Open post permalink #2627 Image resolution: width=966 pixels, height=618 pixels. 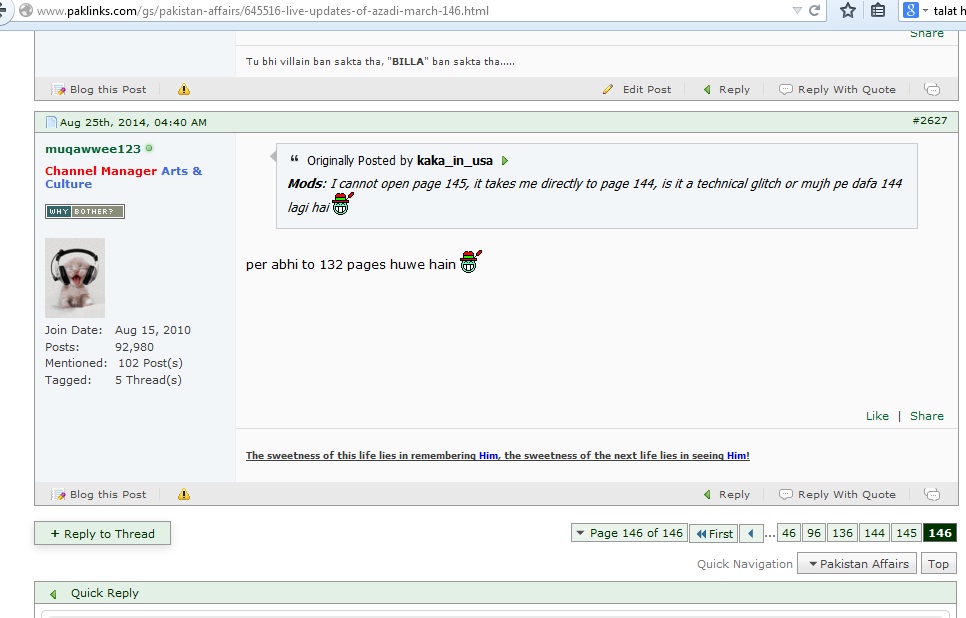click(928, 122)
